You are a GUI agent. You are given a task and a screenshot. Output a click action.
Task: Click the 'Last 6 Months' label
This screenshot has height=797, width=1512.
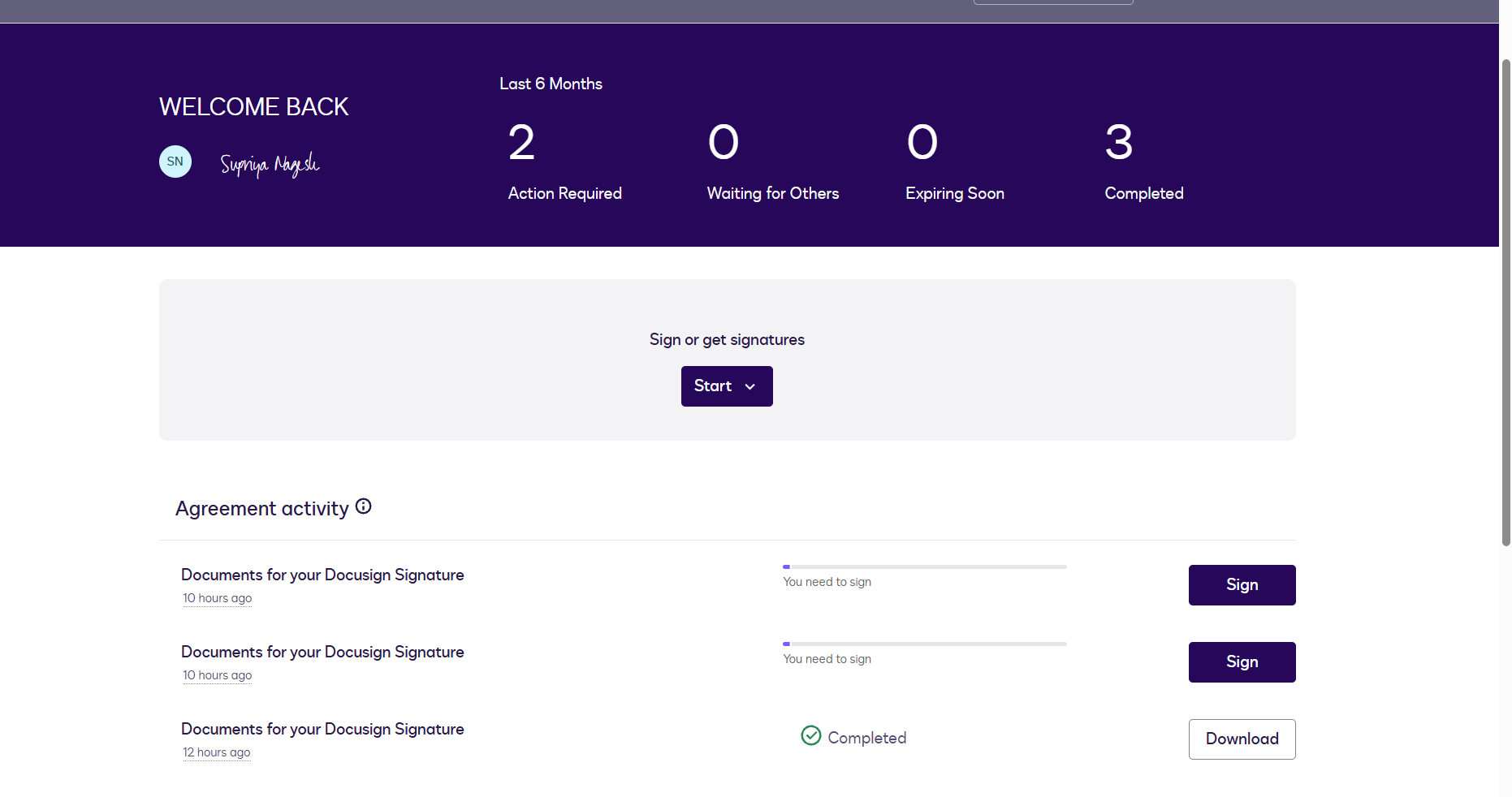pos(551,84)
